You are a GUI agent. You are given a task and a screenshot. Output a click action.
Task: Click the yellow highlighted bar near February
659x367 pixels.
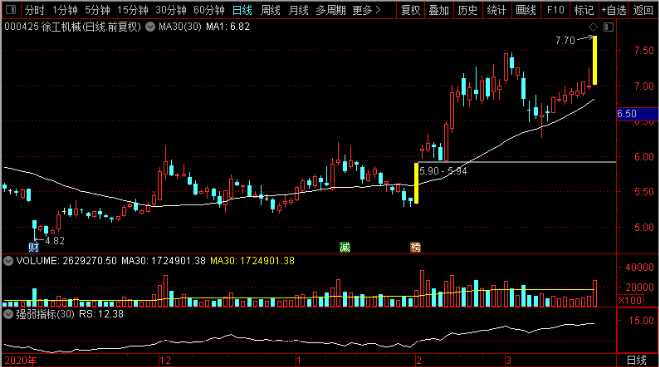click(x=416, y=183)
